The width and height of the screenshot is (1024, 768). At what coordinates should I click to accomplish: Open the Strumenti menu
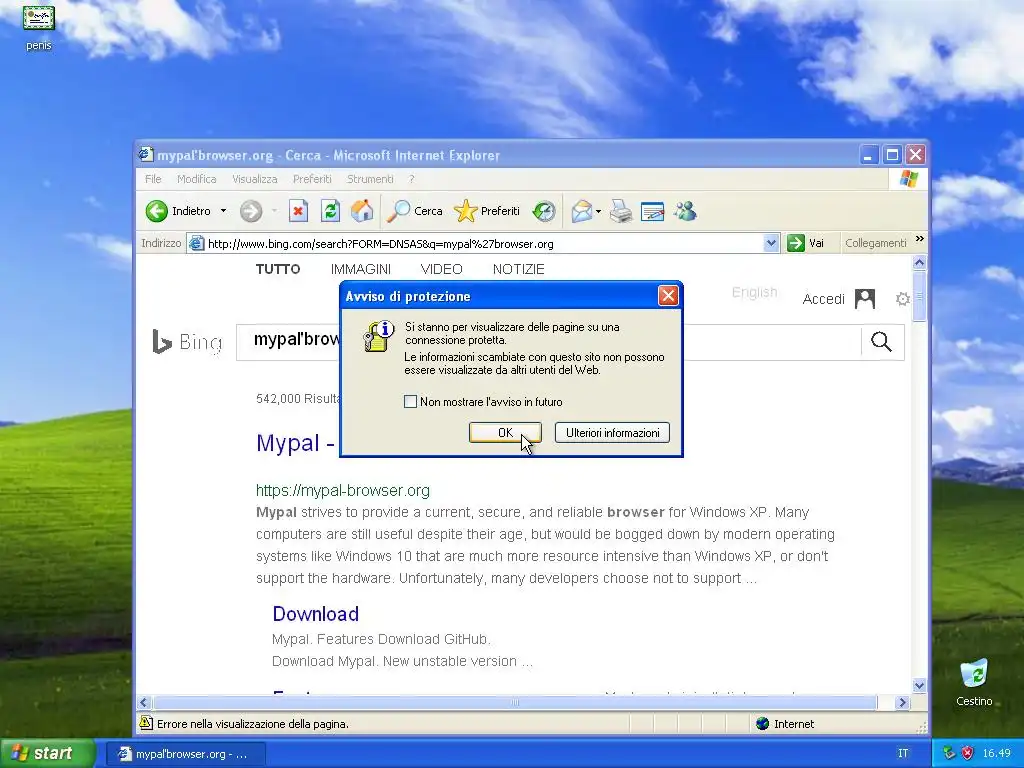pyautogui.click(x=370, y=179)
